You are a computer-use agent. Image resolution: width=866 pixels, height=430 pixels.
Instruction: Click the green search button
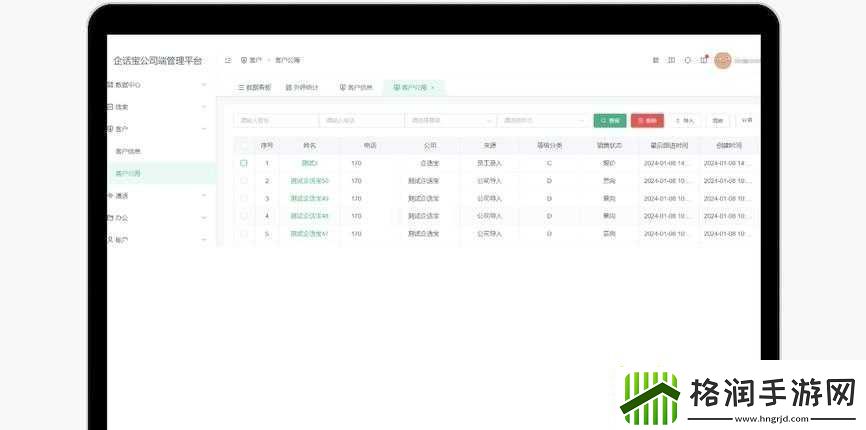(x=610, y=120)
